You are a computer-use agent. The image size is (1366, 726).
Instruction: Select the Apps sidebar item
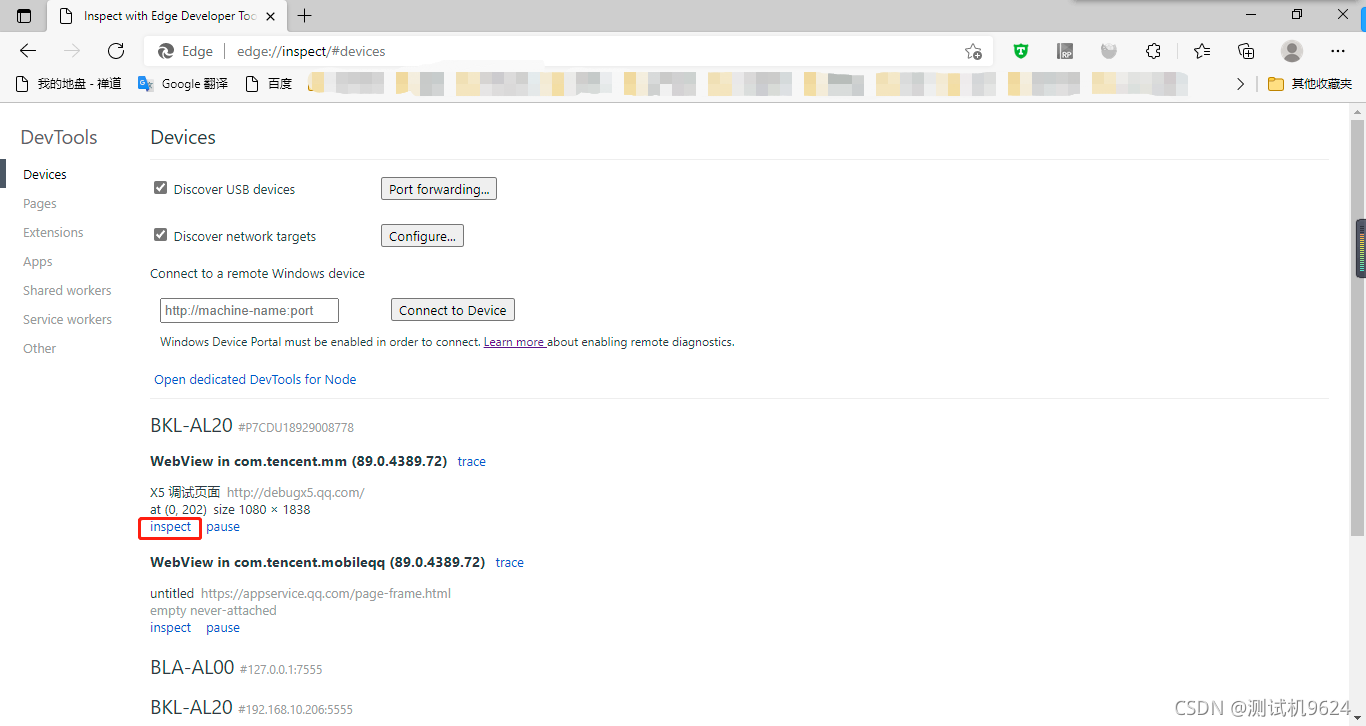(x=38, y=261)
